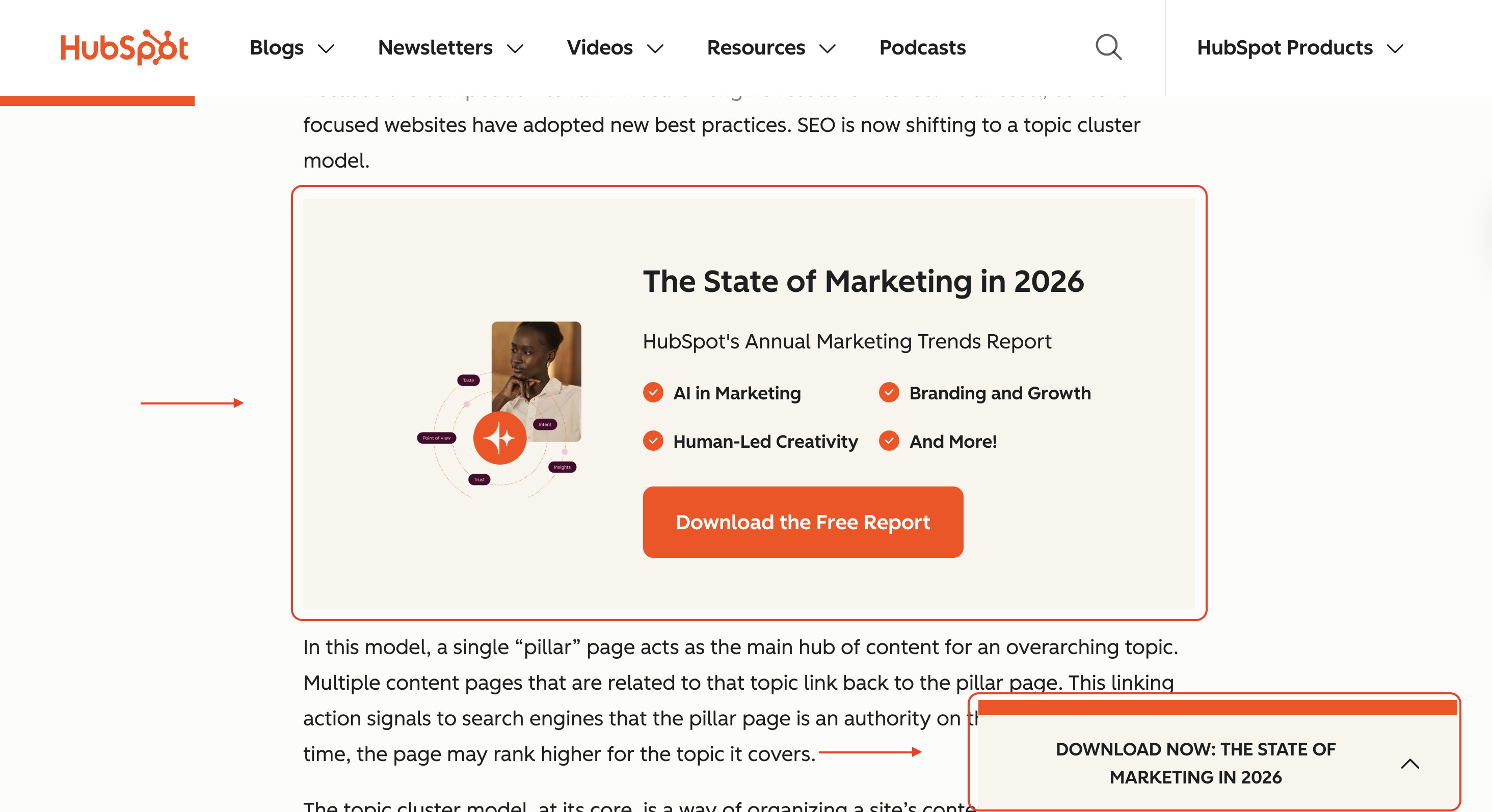Click Download the Free Report
This screenshot has width=1492, height=812.
click(802, 522)
